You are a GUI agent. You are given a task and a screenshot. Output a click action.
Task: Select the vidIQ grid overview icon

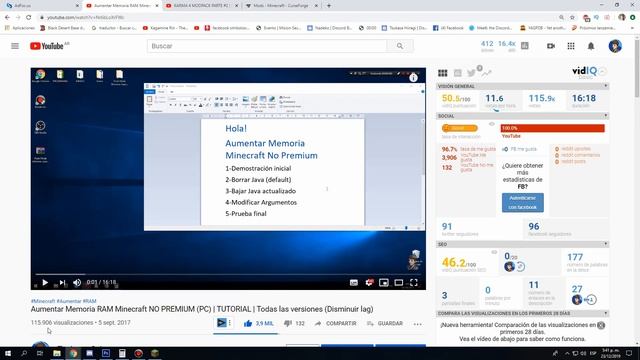[x=442, y=73]
